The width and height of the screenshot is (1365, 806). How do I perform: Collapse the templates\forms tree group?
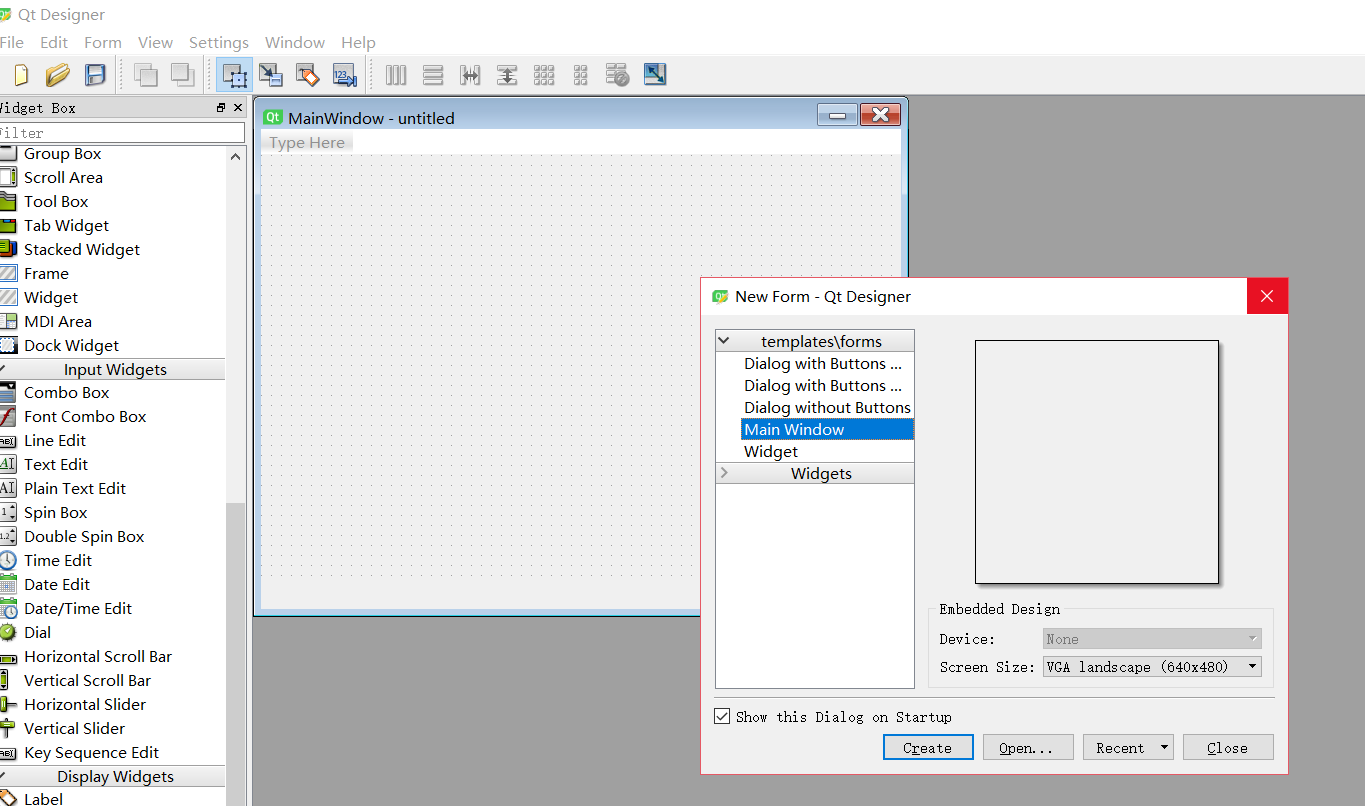[x=724, y=341]
